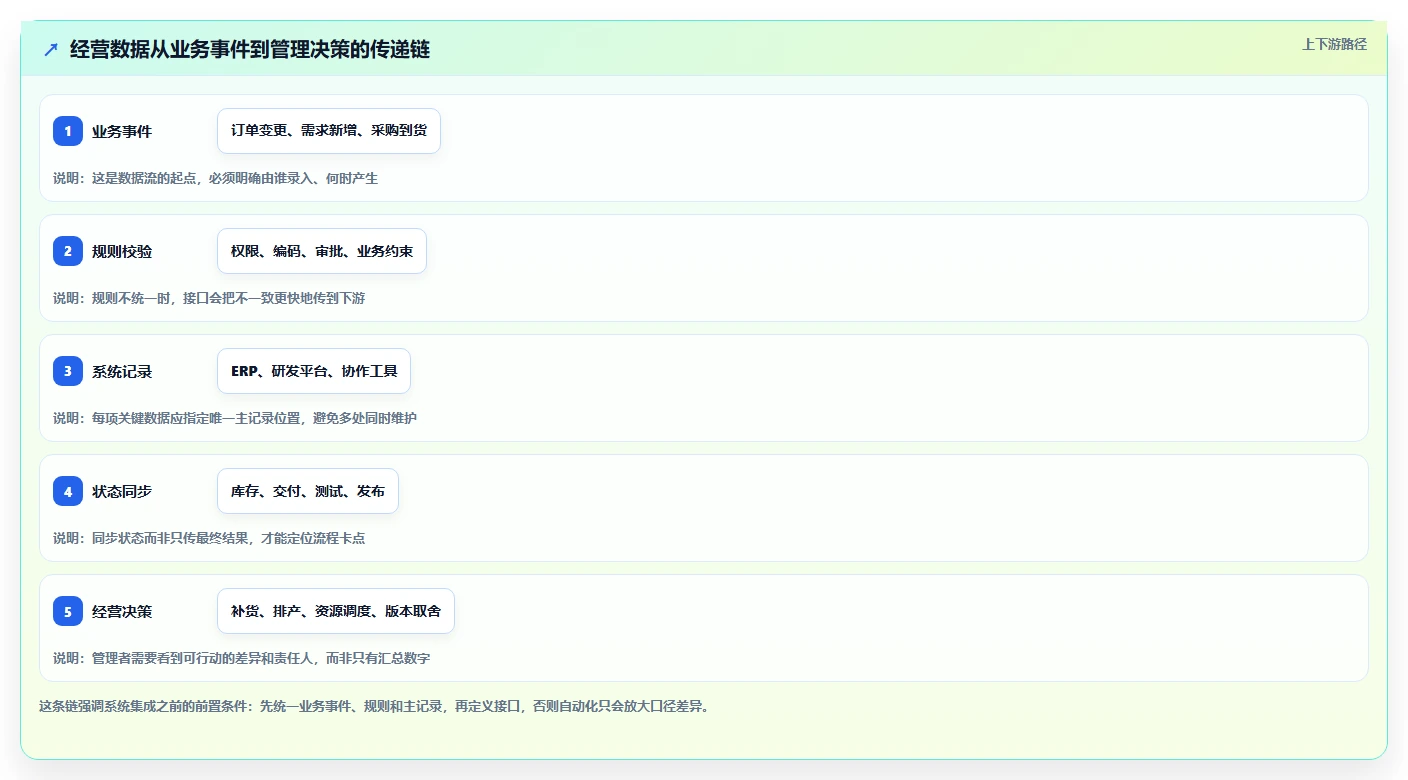1408x780 pixels.
Task: Click the note about 可行动的差异和责任人
Action: (x=242, y=658)
